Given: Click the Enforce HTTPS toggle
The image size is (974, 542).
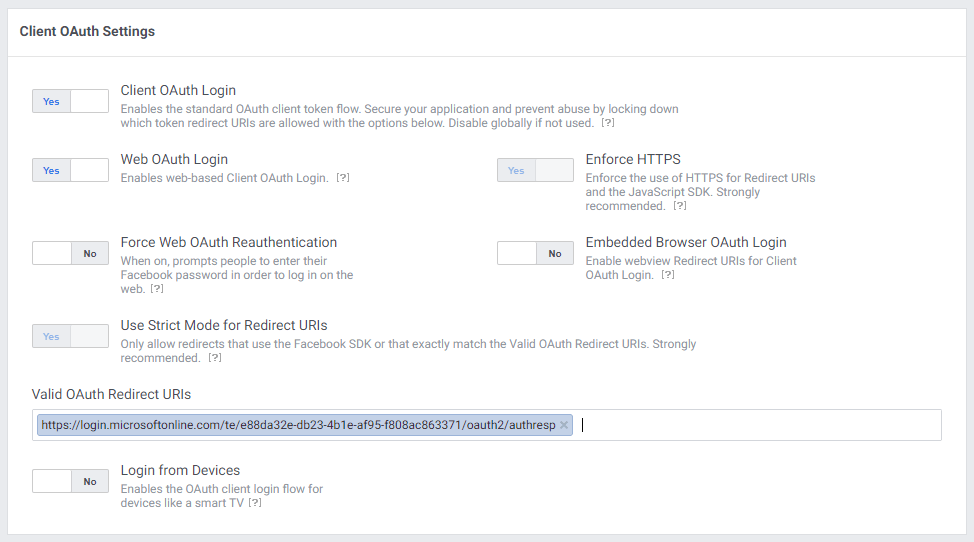Looking at the screenshot, I should [x=535, y=171].
